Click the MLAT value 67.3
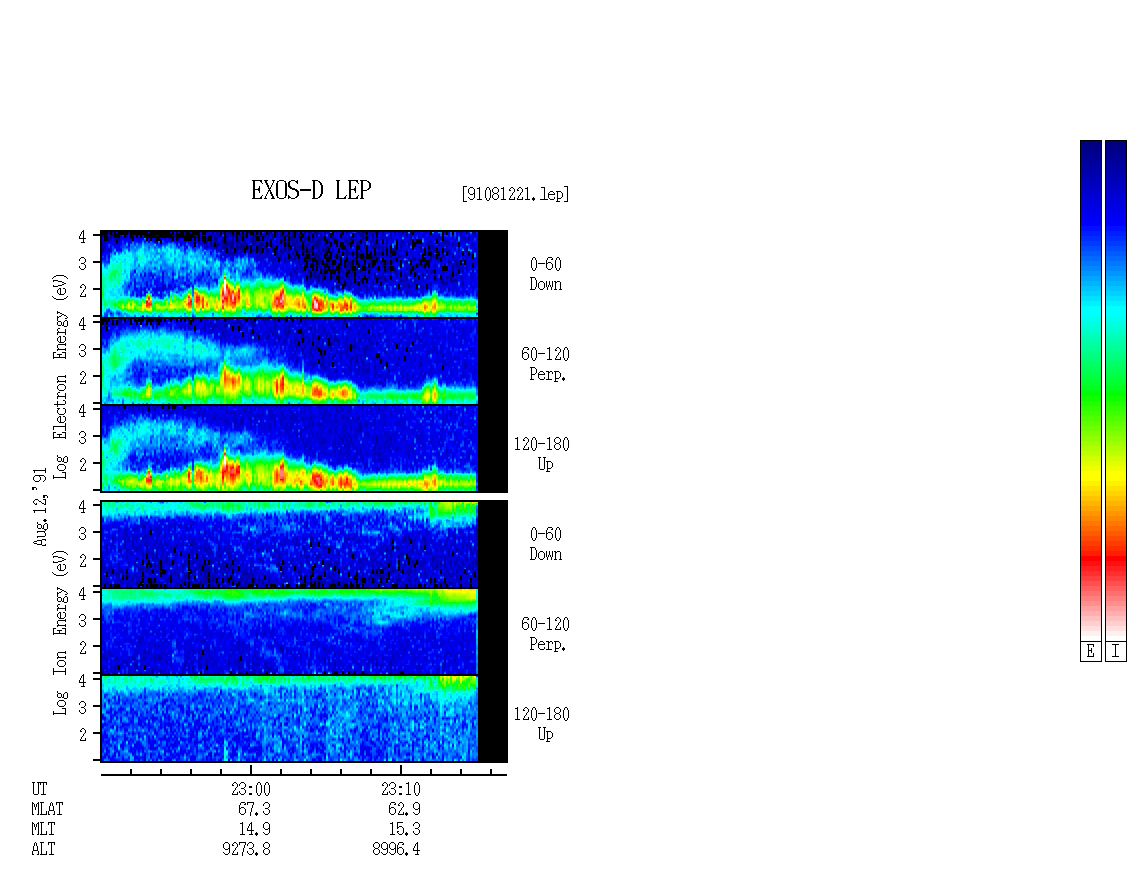The width and height of the screenshot is (1130, 875). 254,809
